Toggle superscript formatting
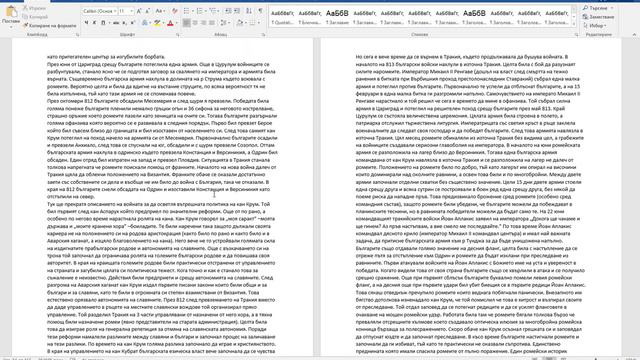Screen dimensions: 640x360 [x=133, y=23]
